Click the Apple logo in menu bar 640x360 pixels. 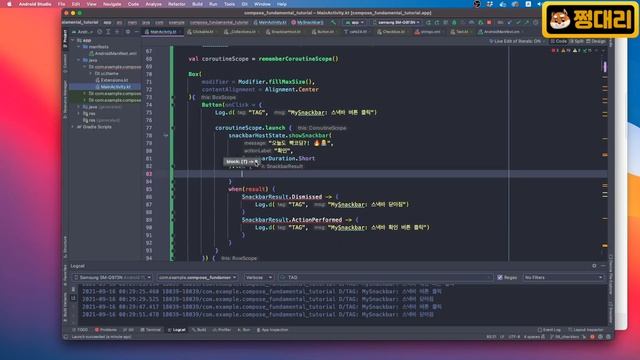pyautogui.click(x=9, y=4)
